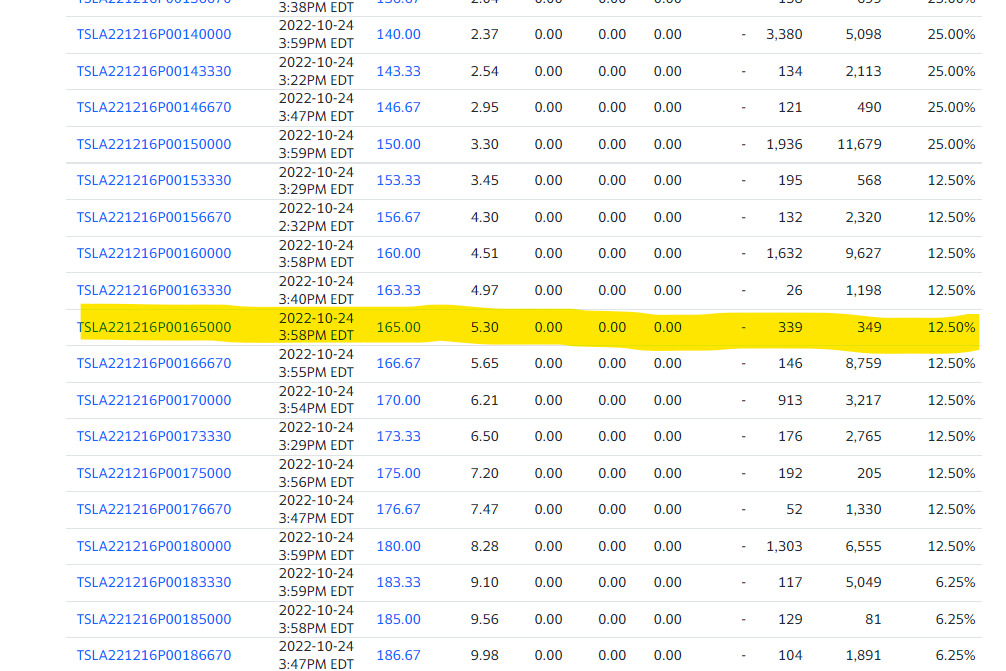
Task: Select the volume value 3,380
Action: [x=784, y=35]
